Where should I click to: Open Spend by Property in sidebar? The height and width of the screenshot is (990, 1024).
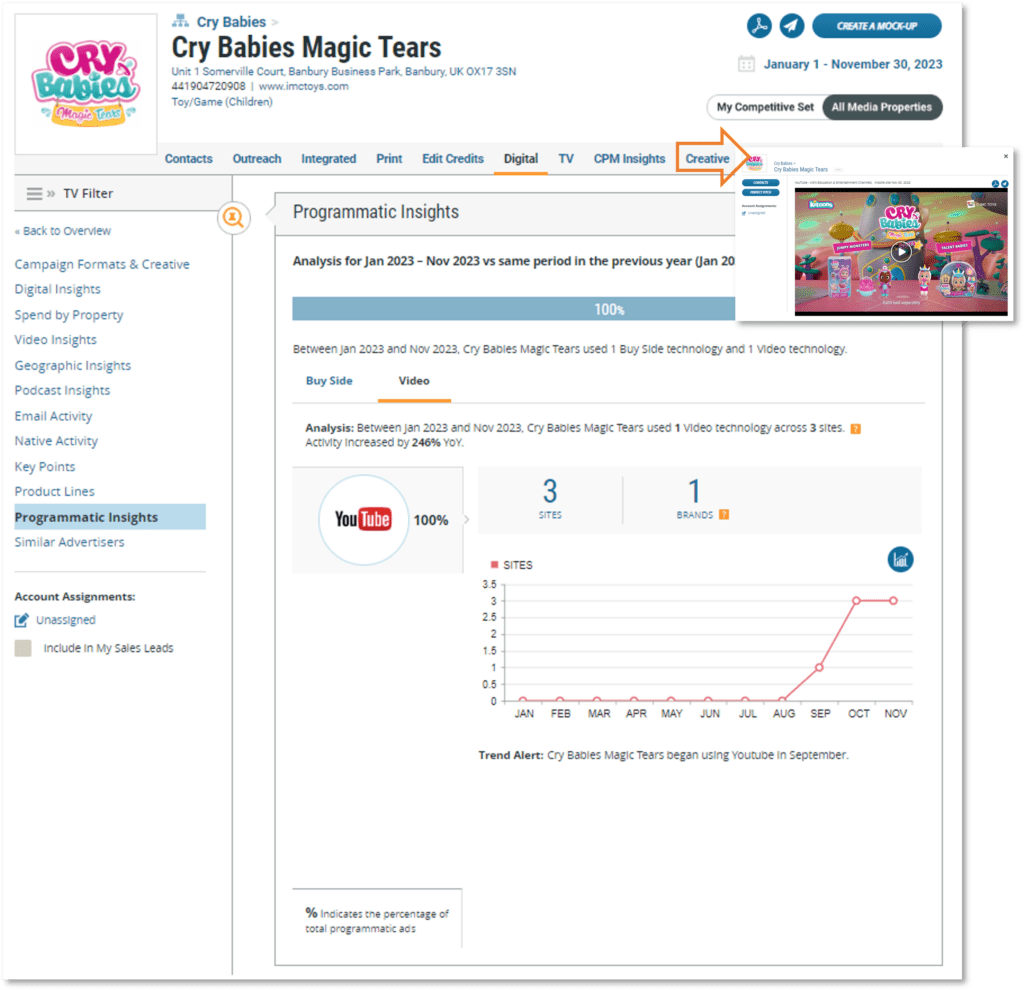click(69, 315)
